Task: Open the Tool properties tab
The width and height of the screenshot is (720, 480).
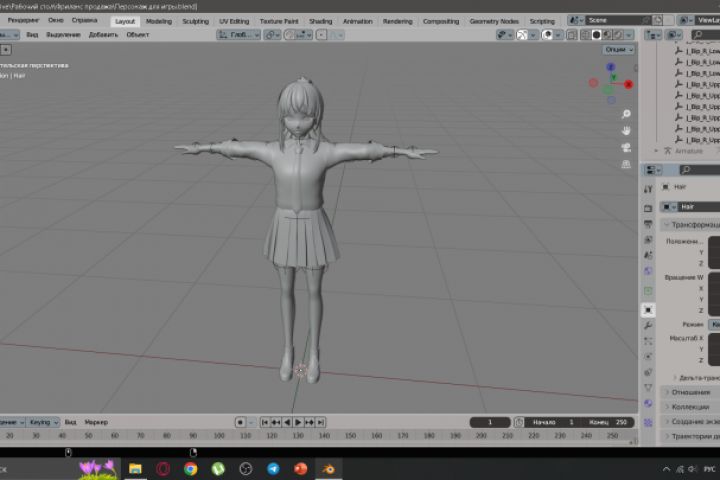Action: [648, 189]
